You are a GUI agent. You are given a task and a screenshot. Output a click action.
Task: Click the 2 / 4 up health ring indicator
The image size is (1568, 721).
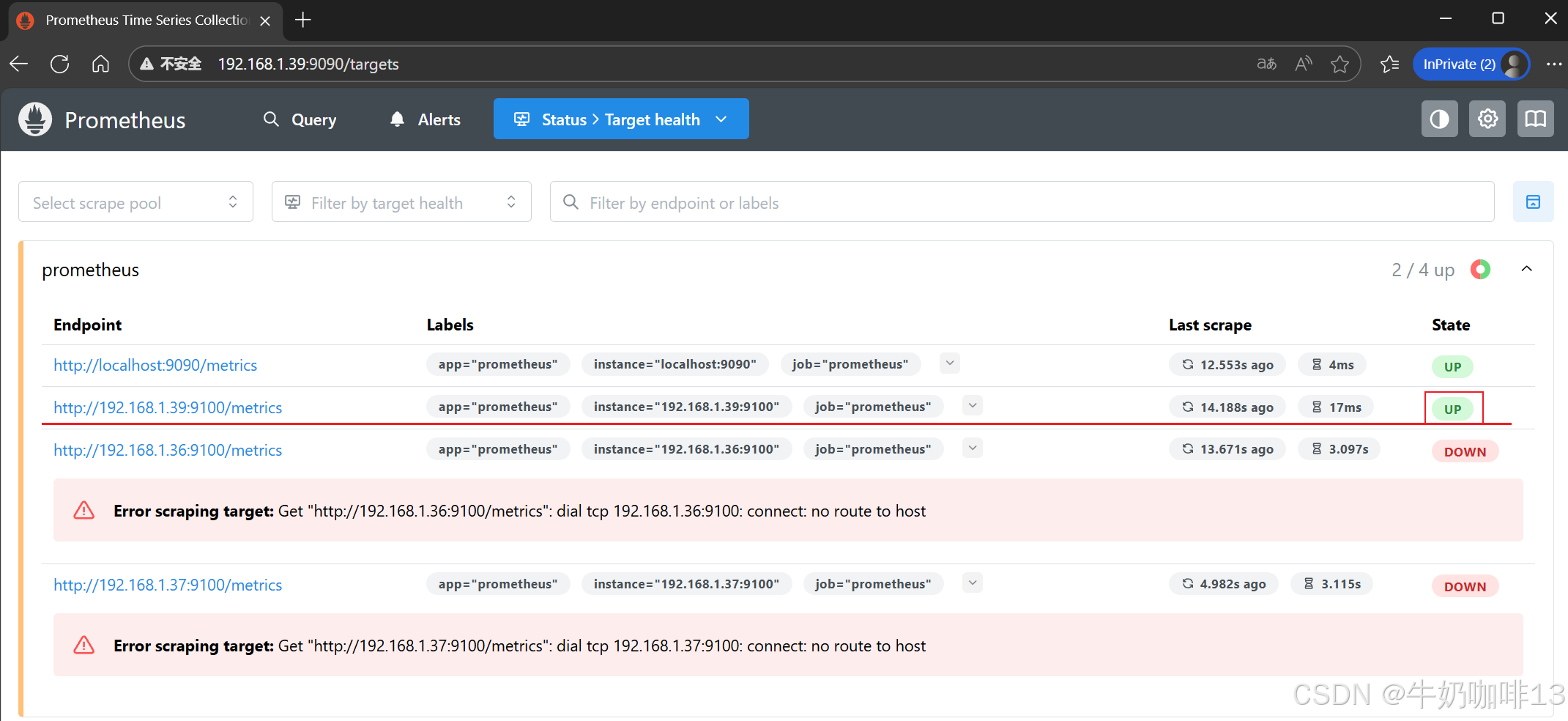pyautogui.click(x=1480, y=270)
